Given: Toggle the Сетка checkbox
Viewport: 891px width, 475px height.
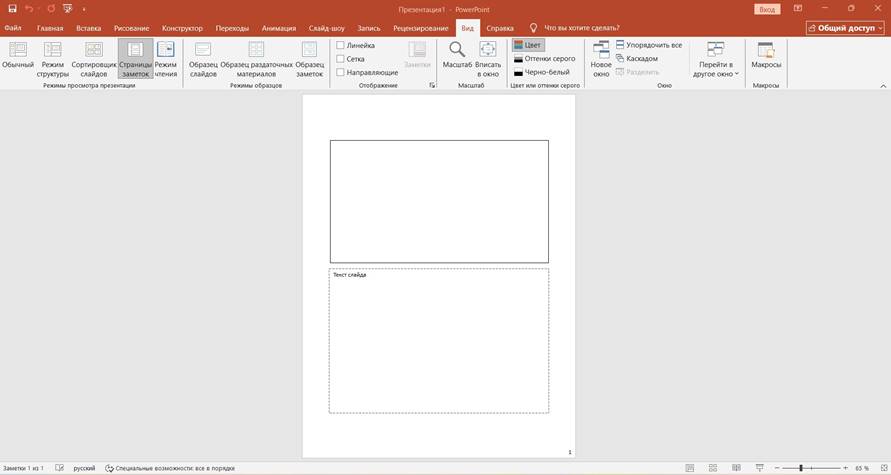Looking at the screenshot, I should [x=341, y=59].
